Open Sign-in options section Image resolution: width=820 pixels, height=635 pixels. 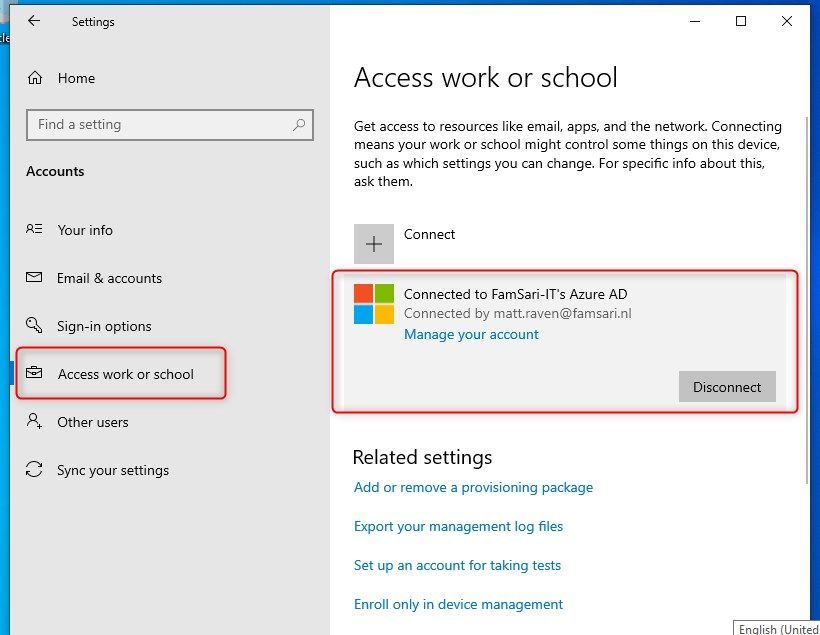(x=104, y=326)
